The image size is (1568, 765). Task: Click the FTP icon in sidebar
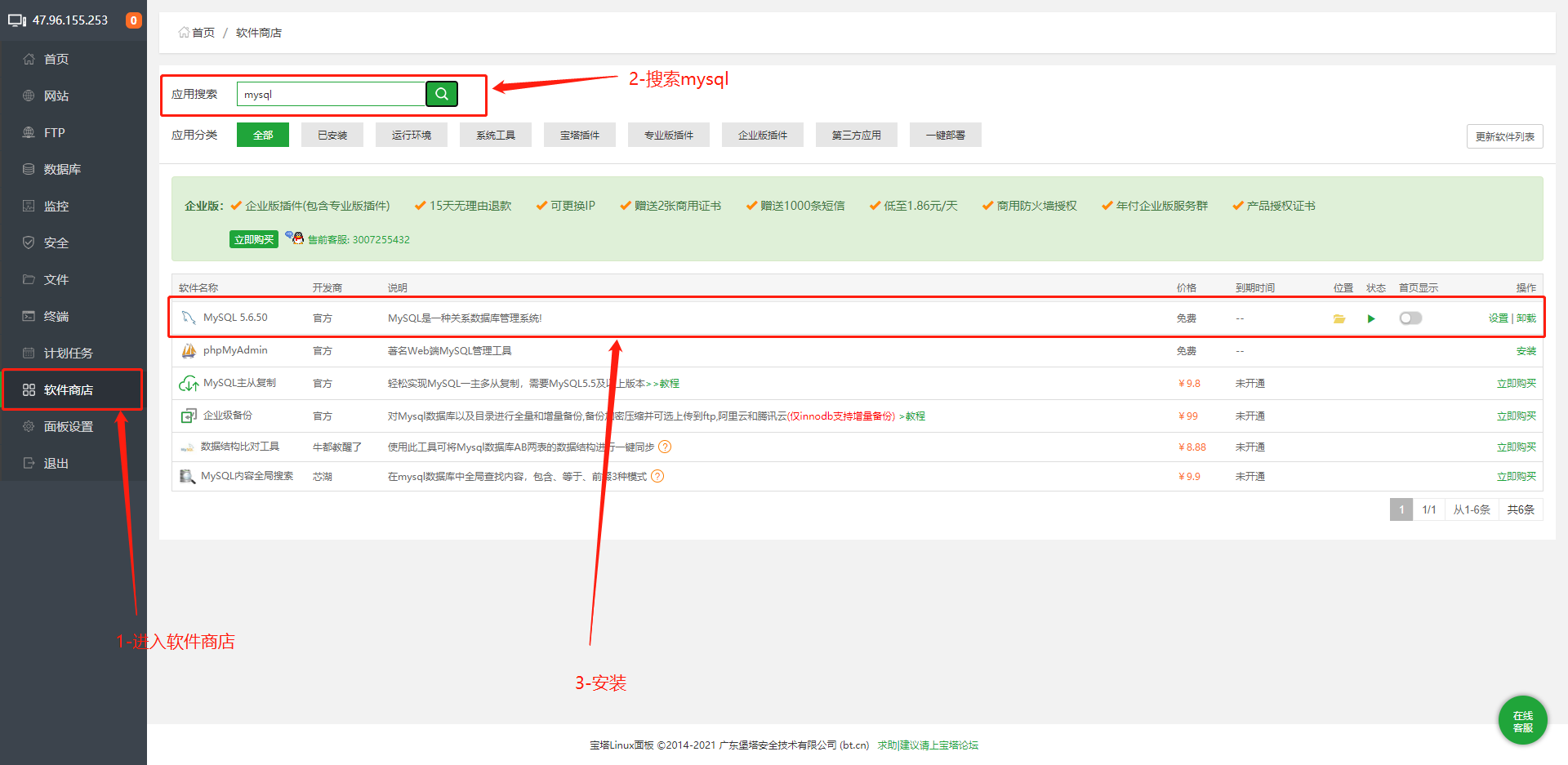click(29, 132)
